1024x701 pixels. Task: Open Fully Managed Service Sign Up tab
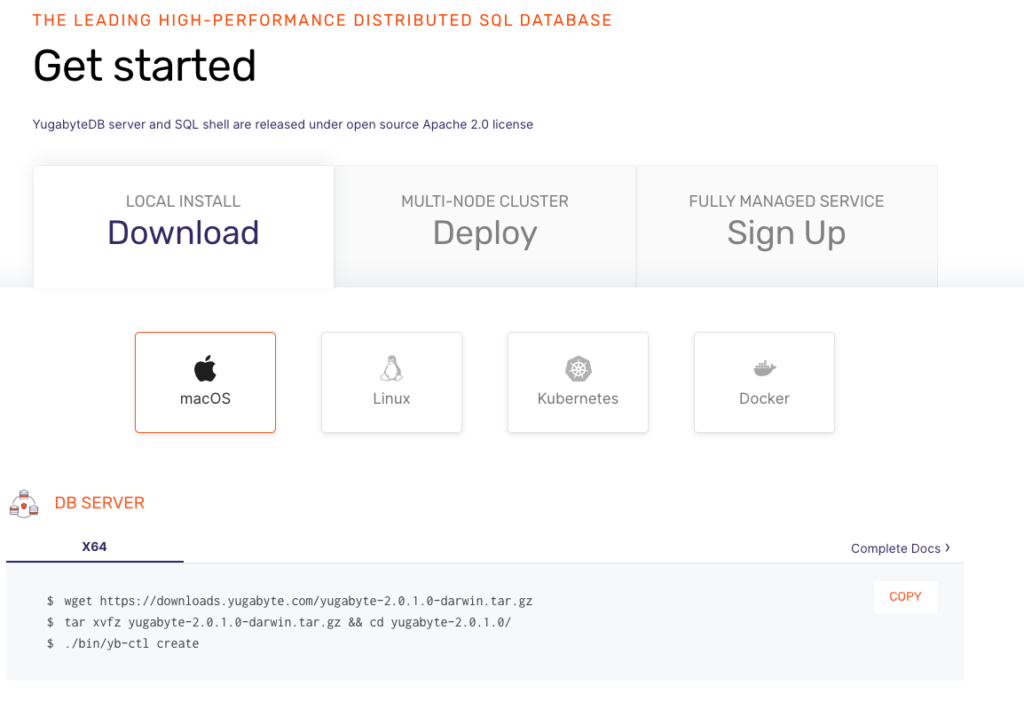click(786, 226)
